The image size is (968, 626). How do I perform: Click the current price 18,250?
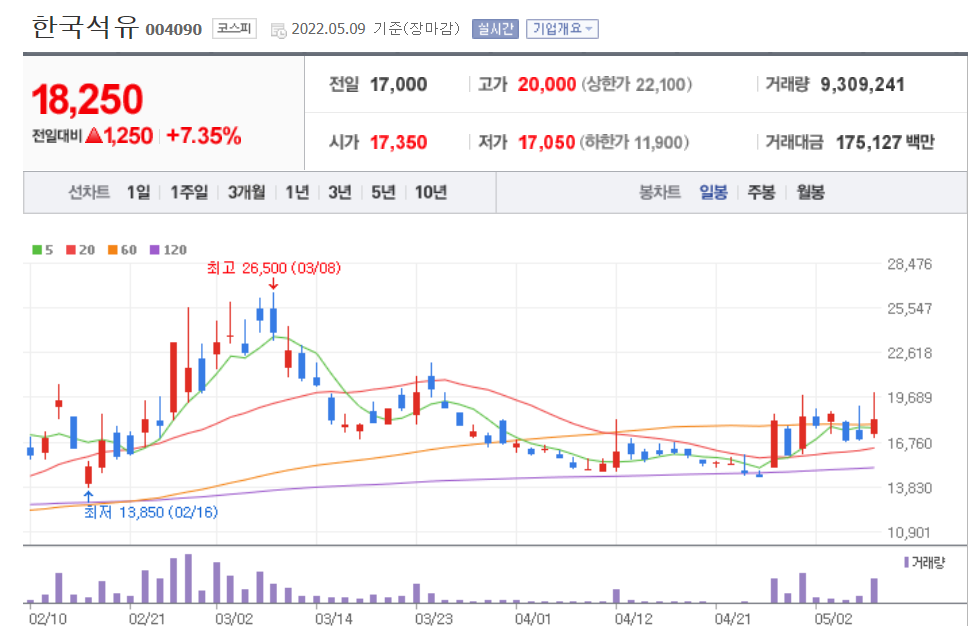(x=87, y=99)
